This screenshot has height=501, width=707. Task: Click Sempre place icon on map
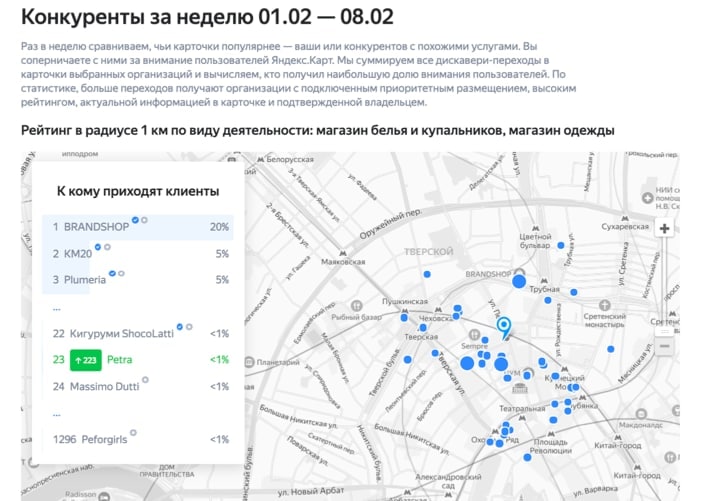474,335
